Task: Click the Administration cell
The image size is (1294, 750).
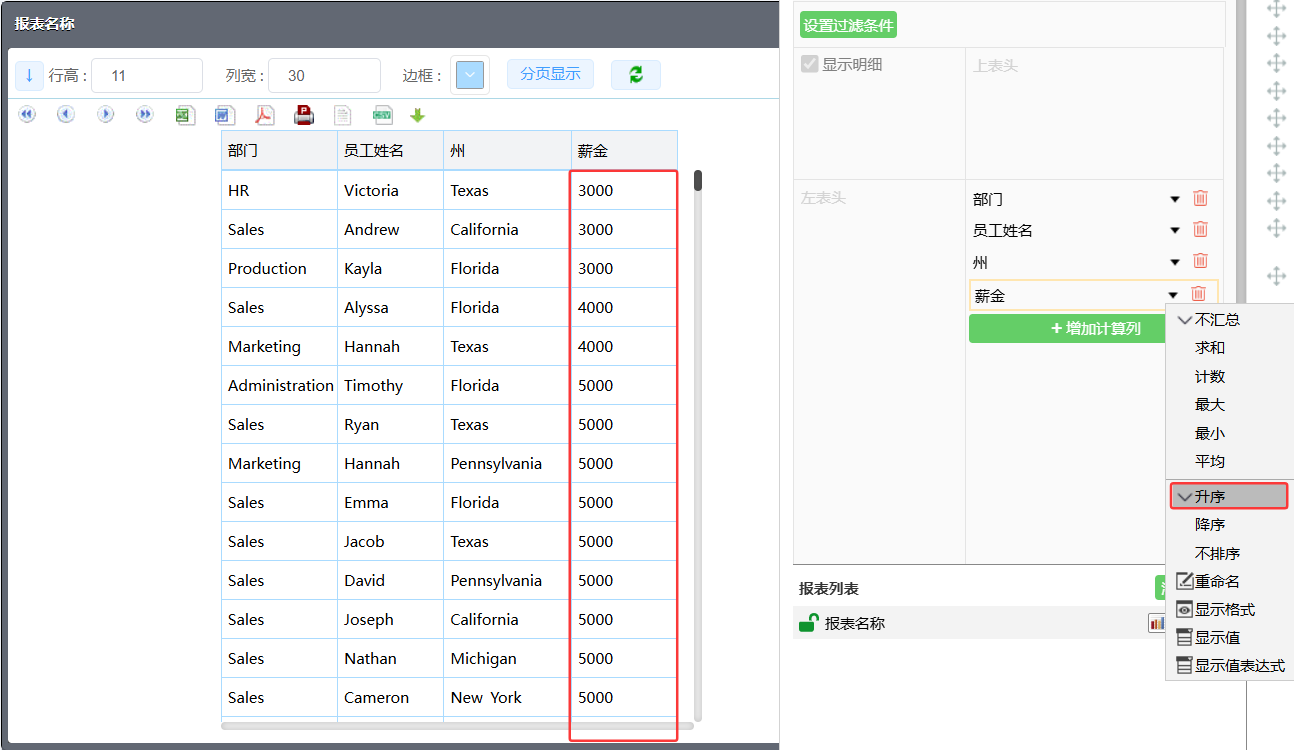Action: point(279,385)
